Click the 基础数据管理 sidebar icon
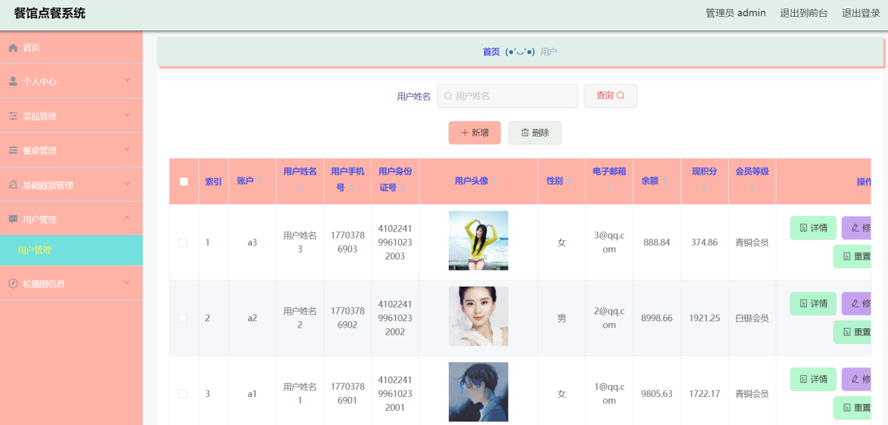Image resolution: width=888 pixels, height=425 pixels. pyautogui.click(x=13, y=185)
